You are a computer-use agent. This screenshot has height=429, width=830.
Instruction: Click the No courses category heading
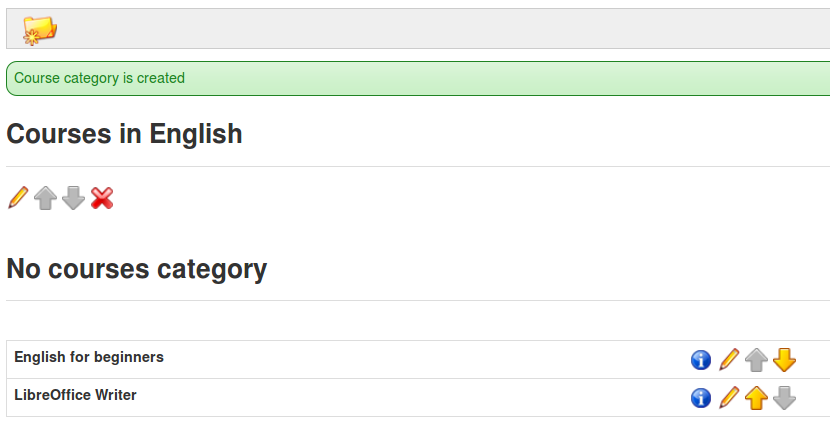pyautogui.click(x=137, y=269)
